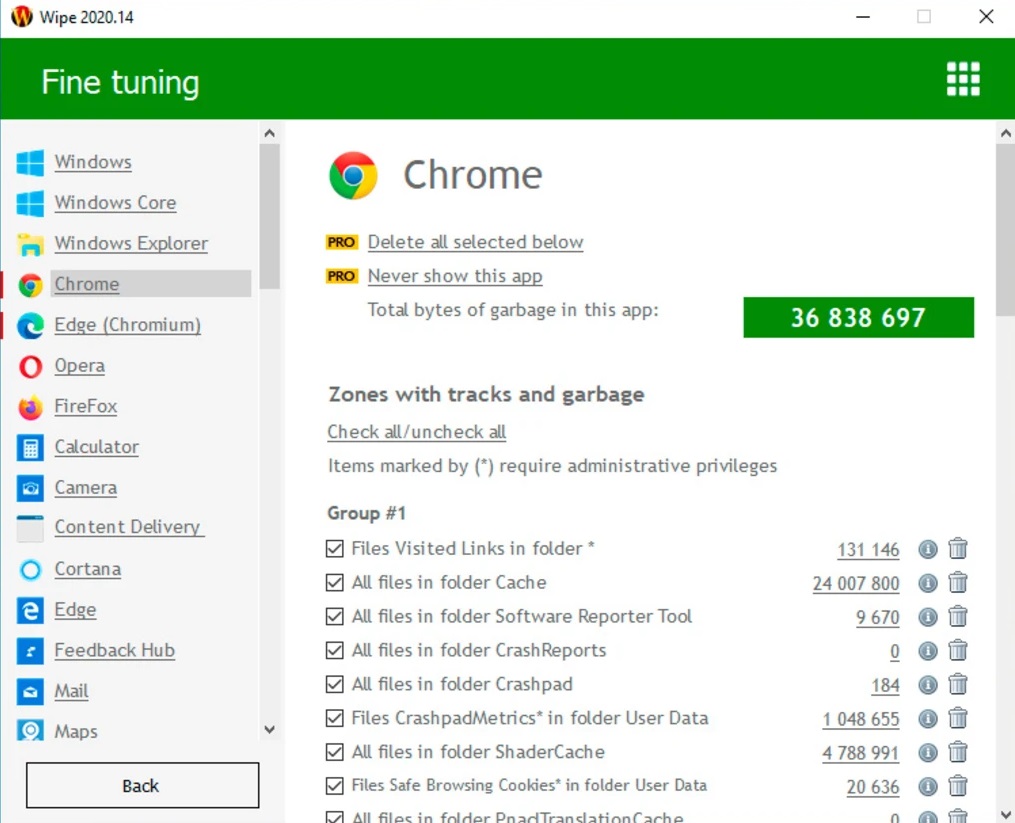Image resolution: width=1015 pixels, height=823 pixels.
Task: Click Check all/uncheck all link
Action: point(416,432)
